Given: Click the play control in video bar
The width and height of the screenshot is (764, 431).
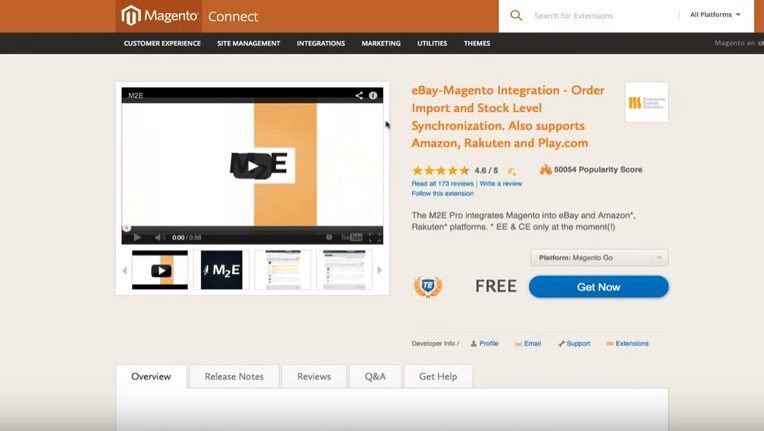Looking at the screenshot, I should click(137, 237).
